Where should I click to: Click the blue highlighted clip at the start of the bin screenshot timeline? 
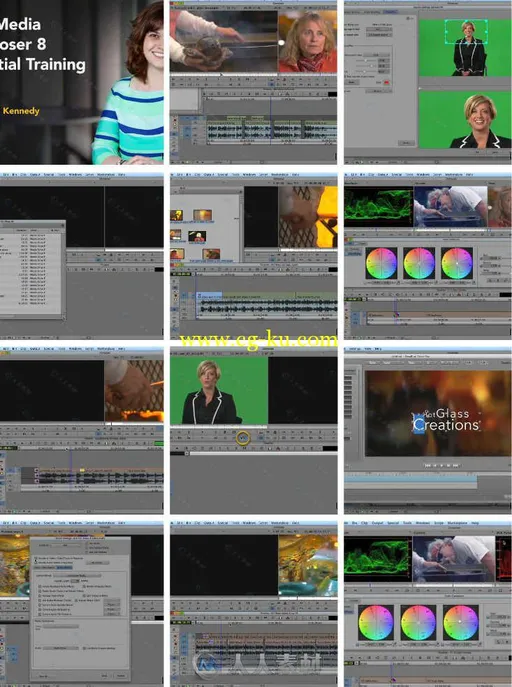(x=209, y=297)
